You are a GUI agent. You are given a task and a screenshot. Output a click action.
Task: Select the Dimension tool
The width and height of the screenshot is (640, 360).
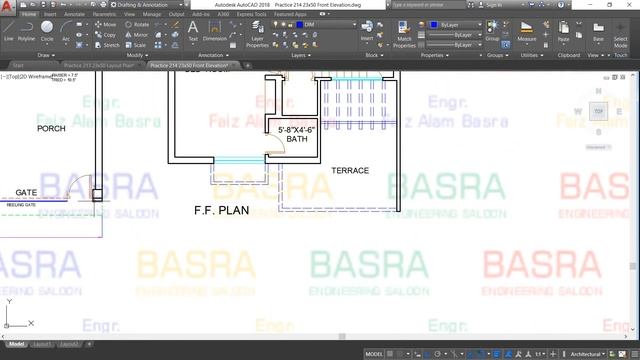pyautogui.click(x=215, y=31)
